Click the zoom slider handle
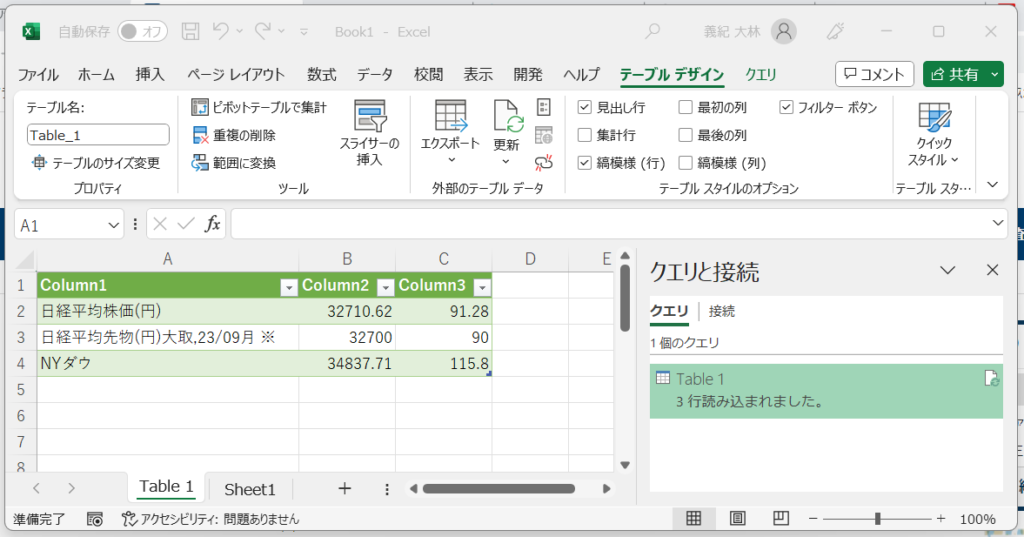 point(877,519)
